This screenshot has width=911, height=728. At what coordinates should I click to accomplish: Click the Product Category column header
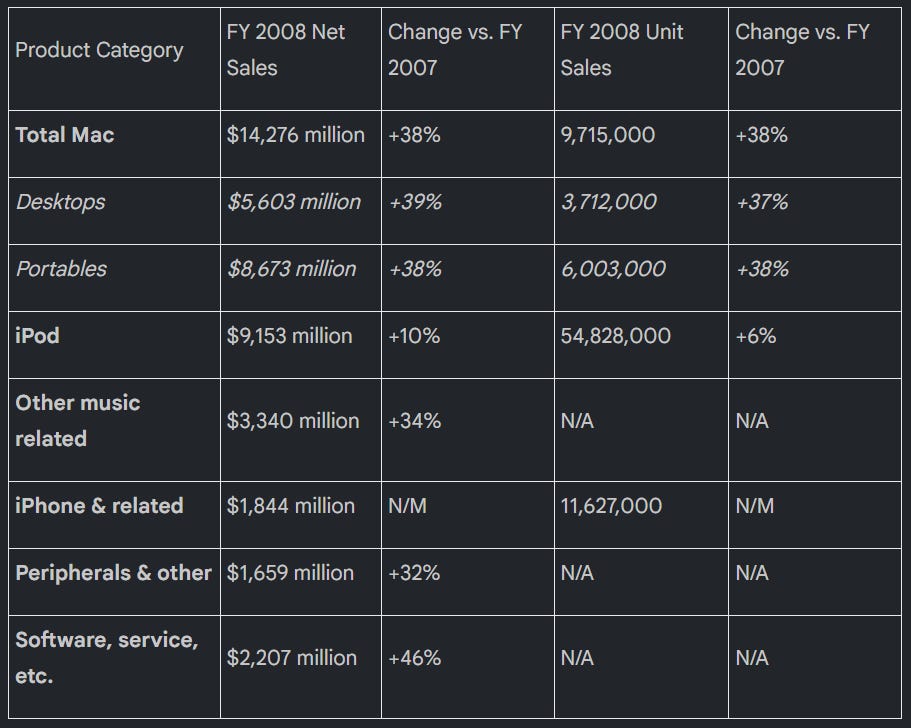click(x=99, y=50)
